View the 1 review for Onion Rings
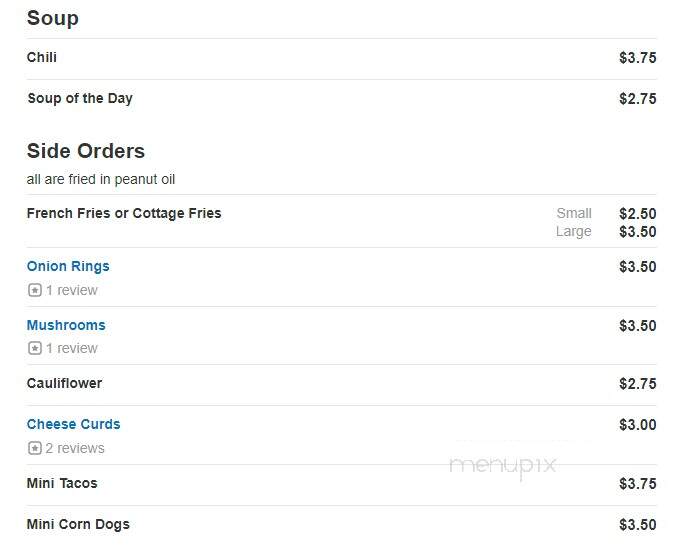The width and height of the screenshot is (682, 548). tap(72, 290)
